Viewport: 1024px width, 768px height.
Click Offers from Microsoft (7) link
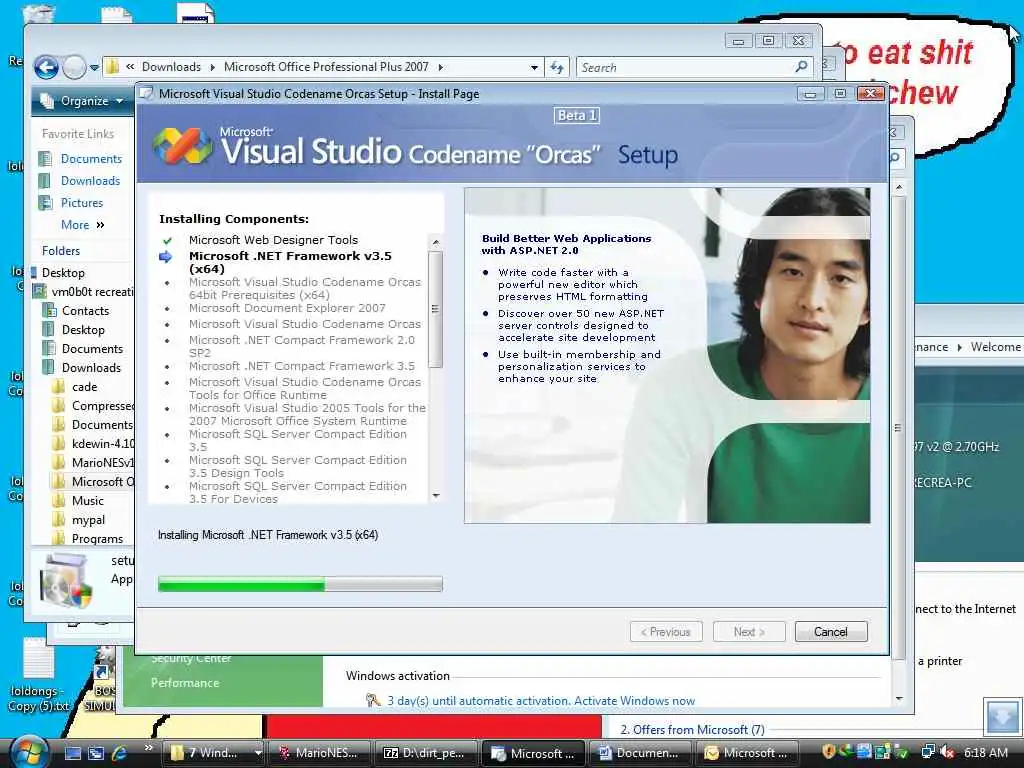[692, 729]
